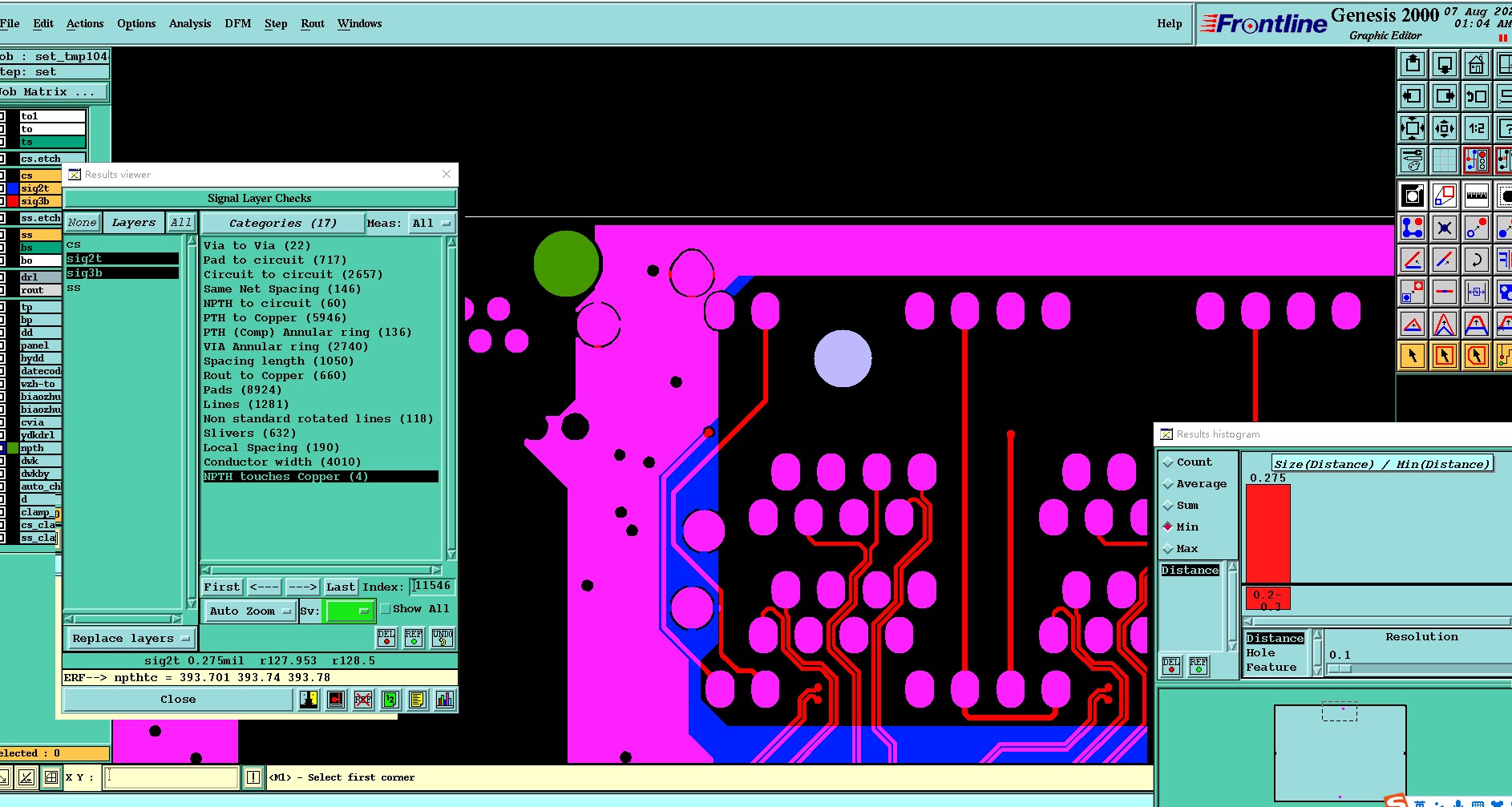This screenshot has width=1512, height=807.
Task: Click the black X delete point icon
Action: tap(1445, 228)
